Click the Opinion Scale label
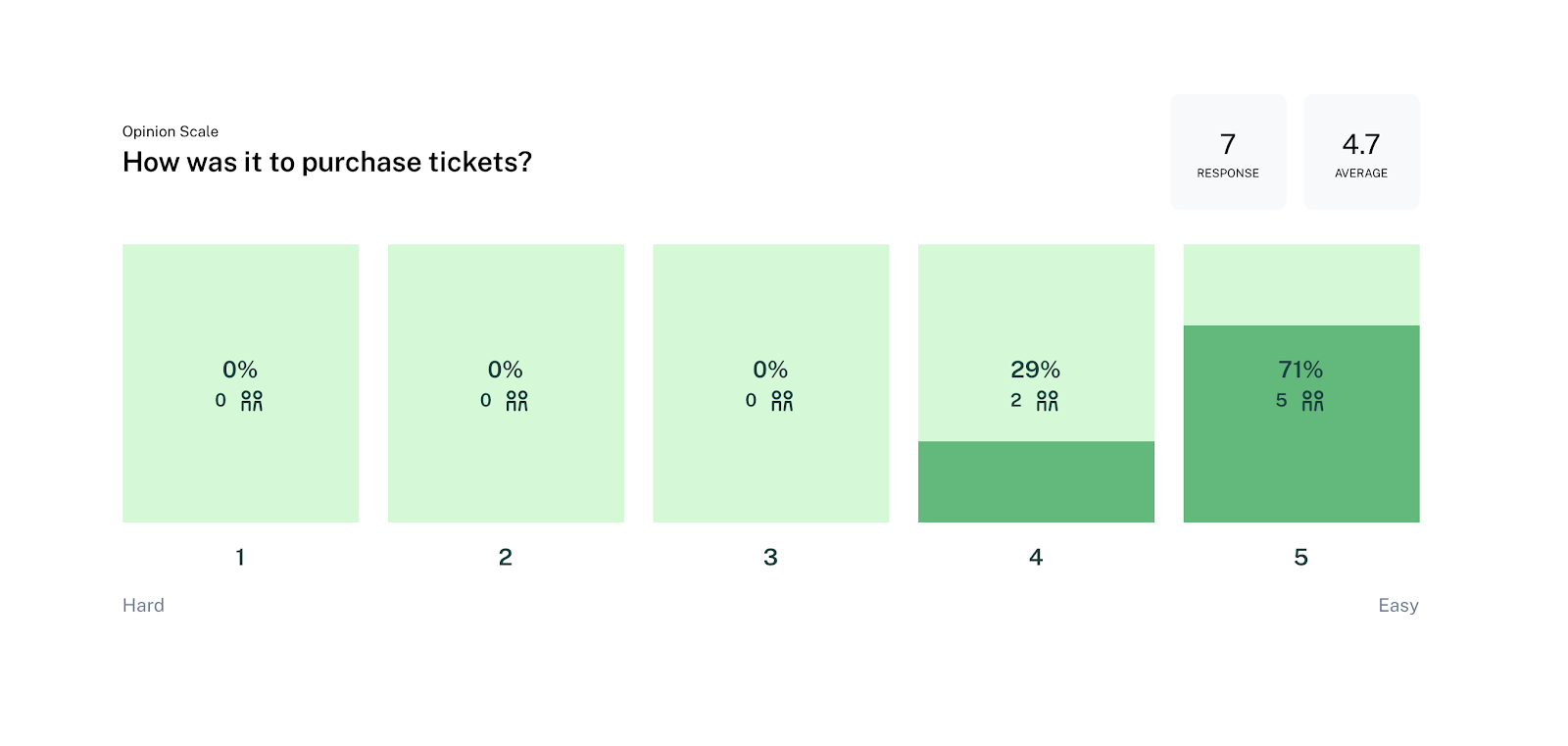This screenshot has width=1568, height=746. coord(171,131)
